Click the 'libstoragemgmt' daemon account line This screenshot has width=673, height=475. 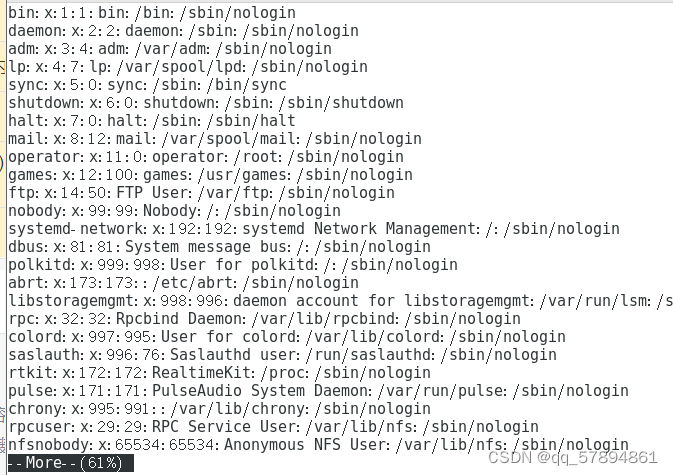pyautogui.click(x=340, y=301)
